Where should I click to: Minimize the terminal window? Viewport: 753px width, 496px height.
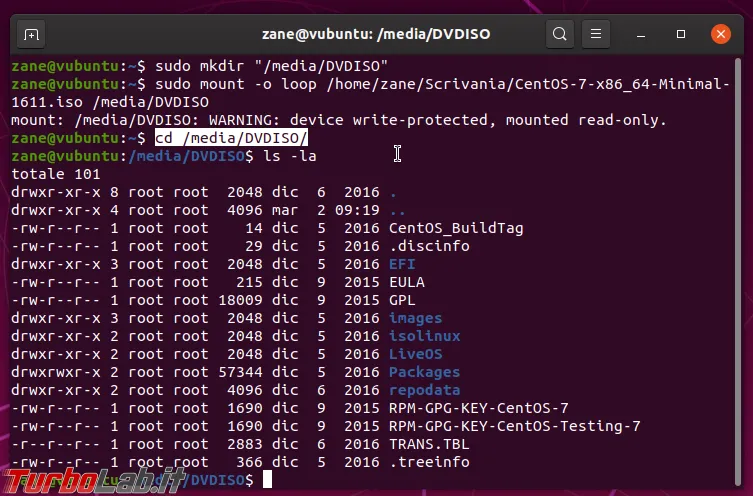pos(641,35)
